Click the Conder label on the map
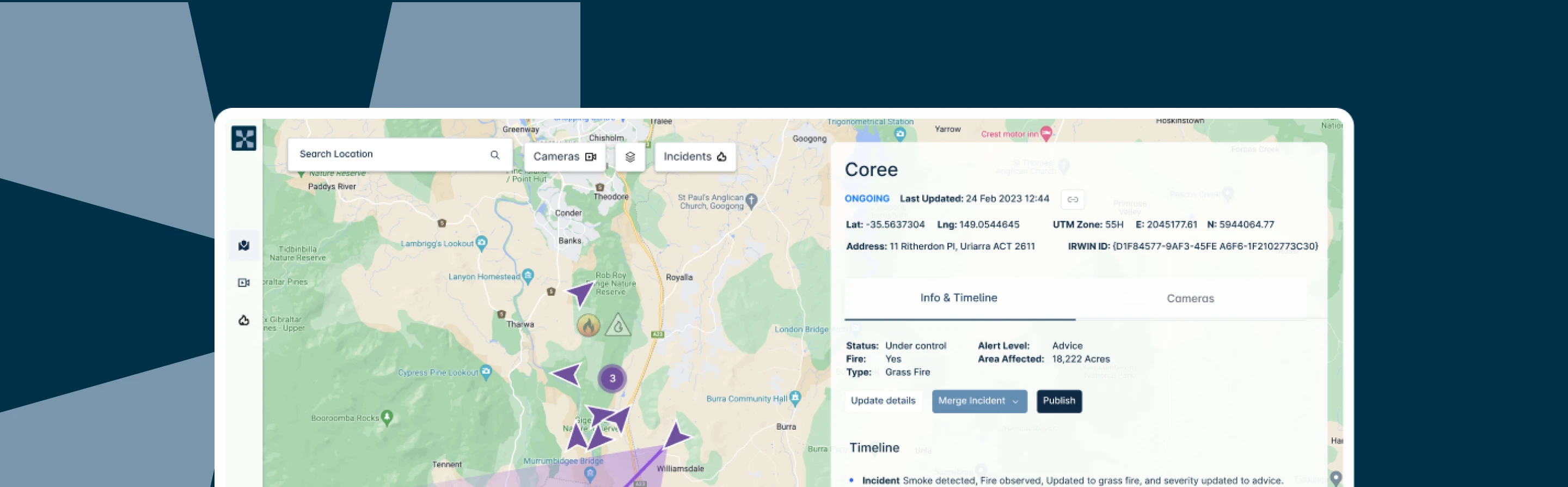 pos(568,213)
